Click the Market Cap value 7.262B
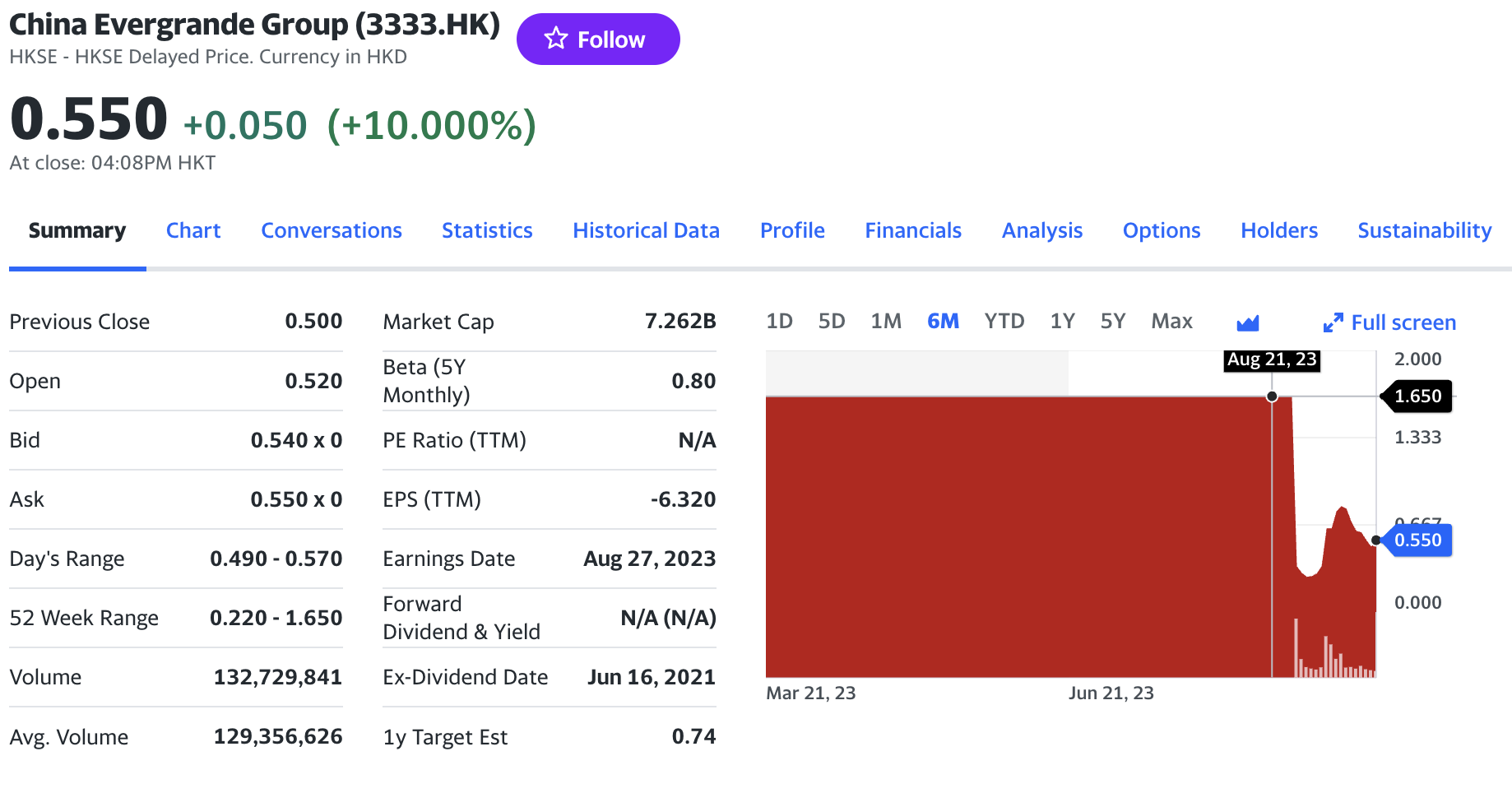 pos(680,321)
